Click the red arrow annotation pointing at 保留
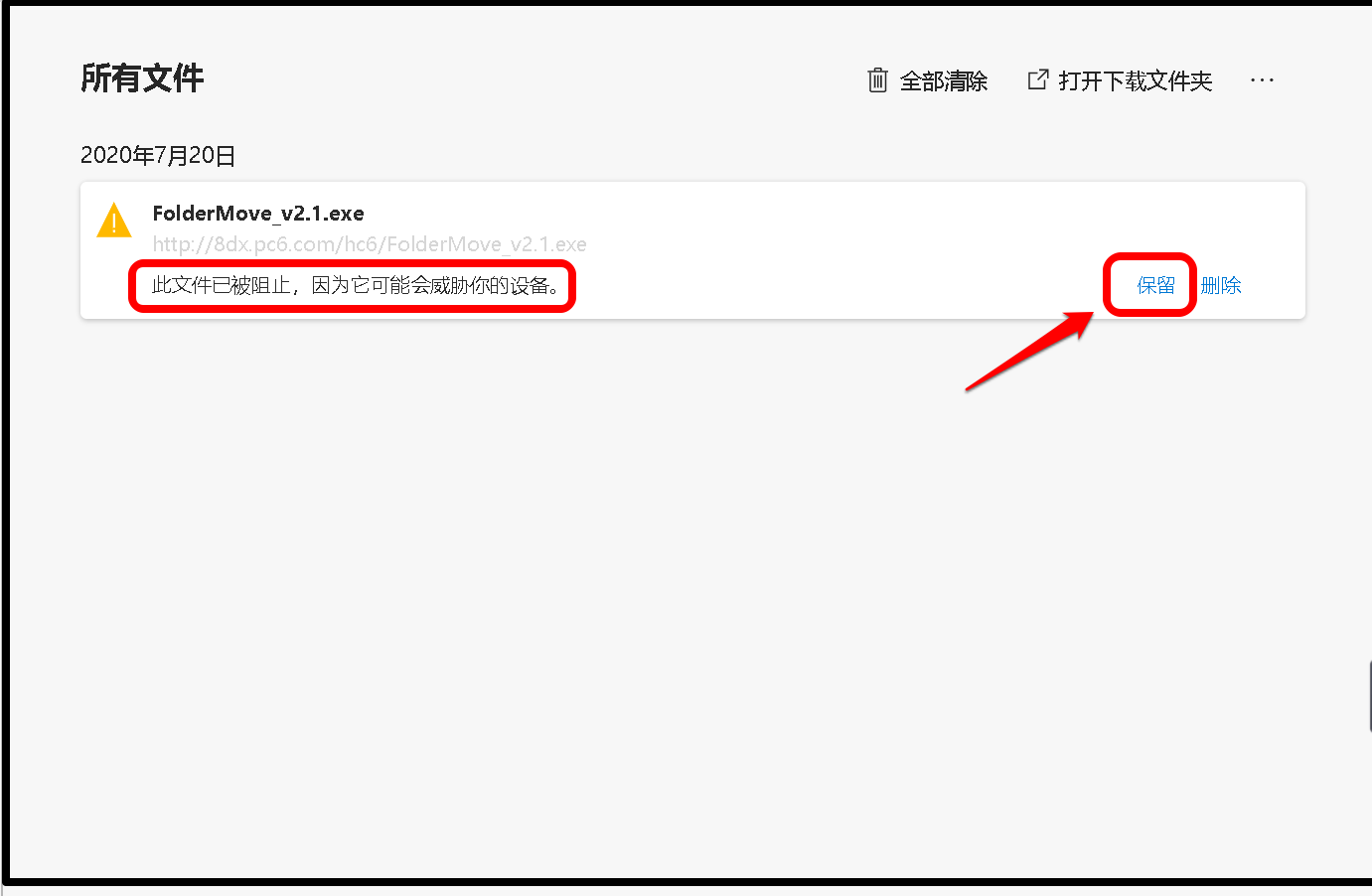1372x896 pixels. (x=1029, y=352)
